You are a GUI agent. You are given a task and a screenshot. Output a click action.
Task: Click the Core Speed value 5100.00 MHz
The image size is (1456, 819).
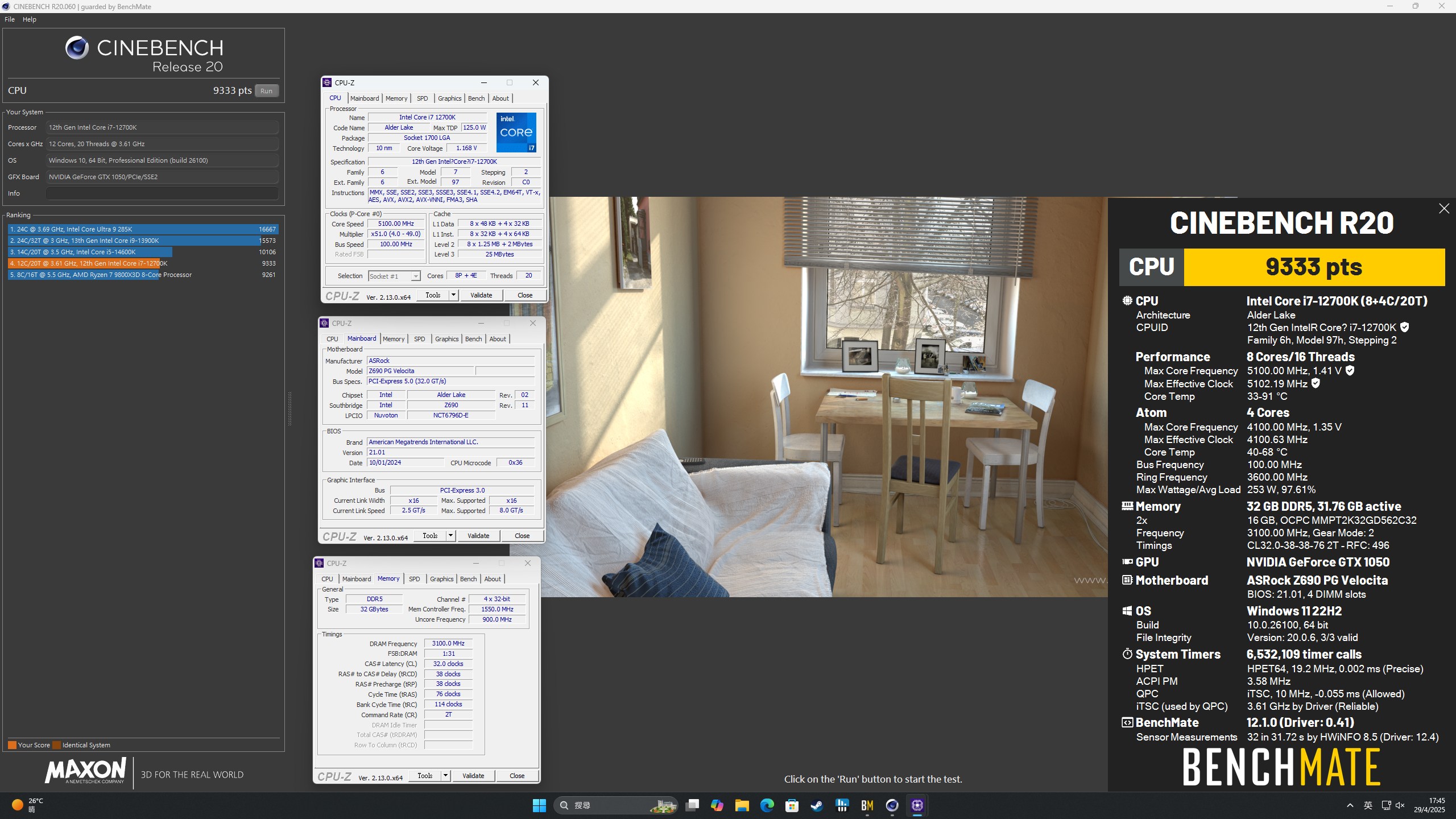pyautogui.click(x=396, y=224)
